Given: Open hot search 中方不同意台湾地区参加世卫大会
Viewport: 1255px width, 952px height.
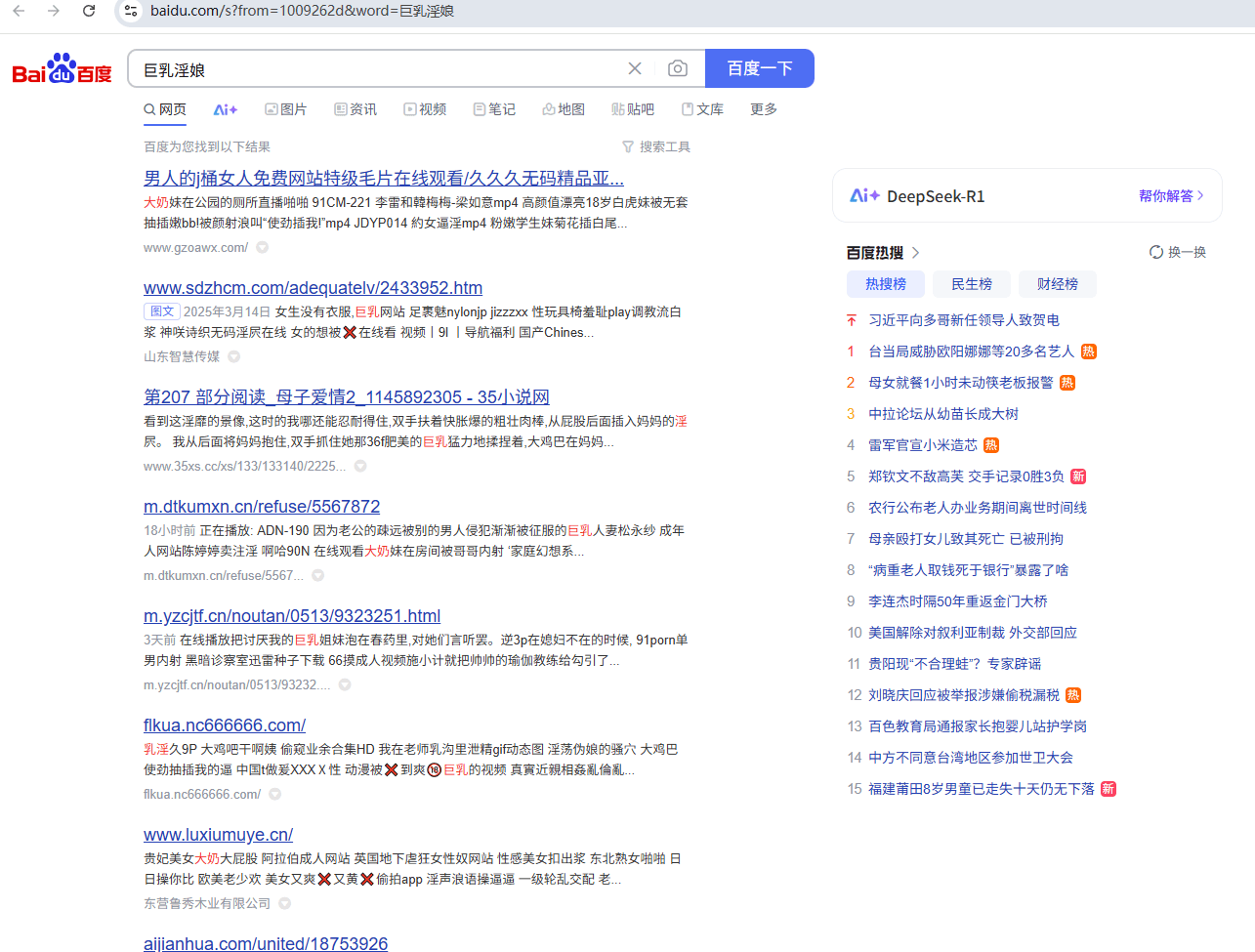Looking at the screenshot, I should click(971, 758).
